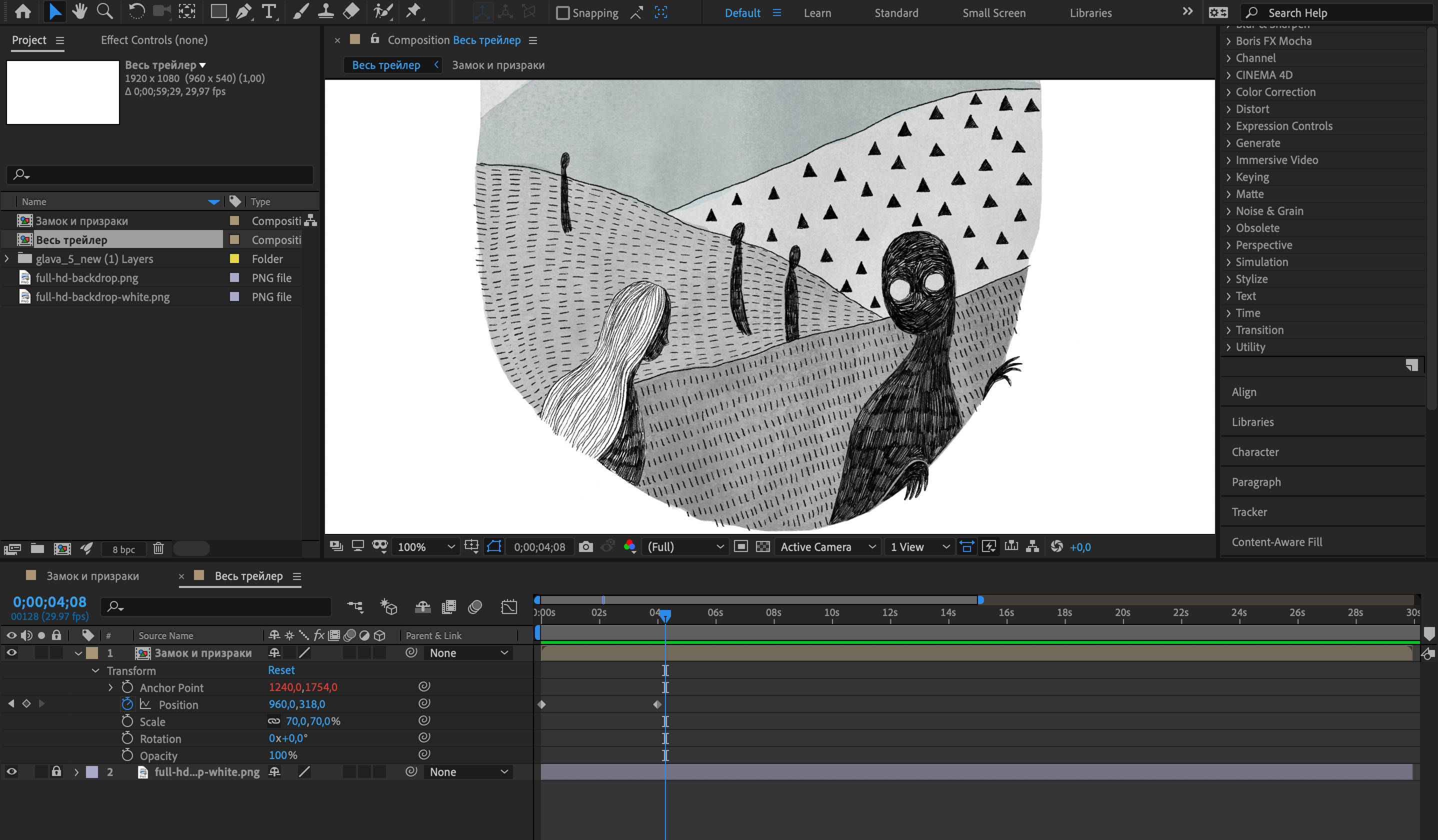Viewport: 1438px width, 840px height.
Task: Switch to Learn workspace
Action: pyautogui.click(x=817, y=12)
